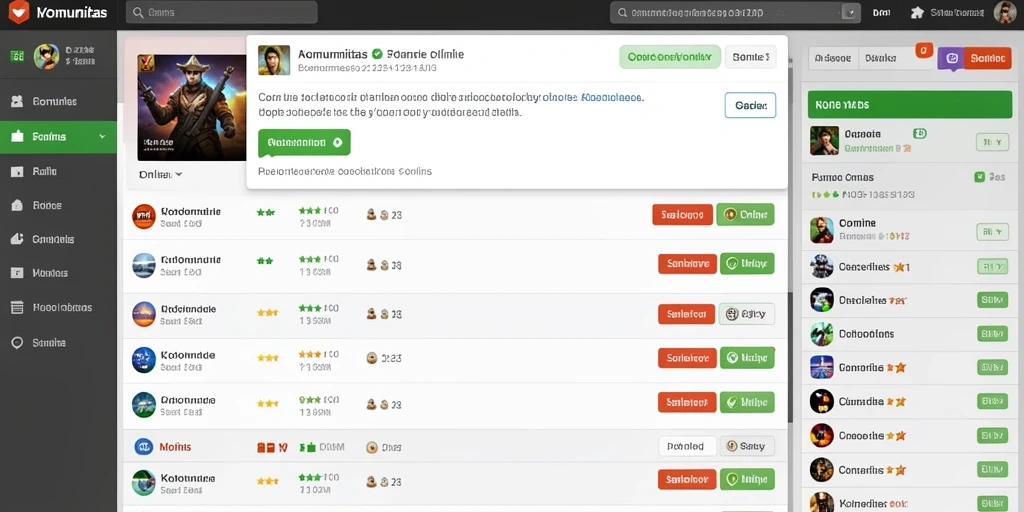Click the magnifier icon in the left search box

click(x=138, y=12)
